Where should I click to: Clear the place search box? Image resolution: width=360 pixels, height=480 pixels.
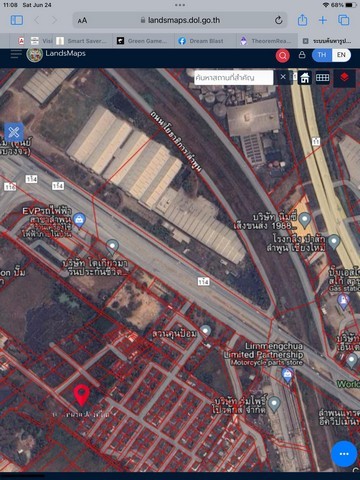tap(283, 77)
